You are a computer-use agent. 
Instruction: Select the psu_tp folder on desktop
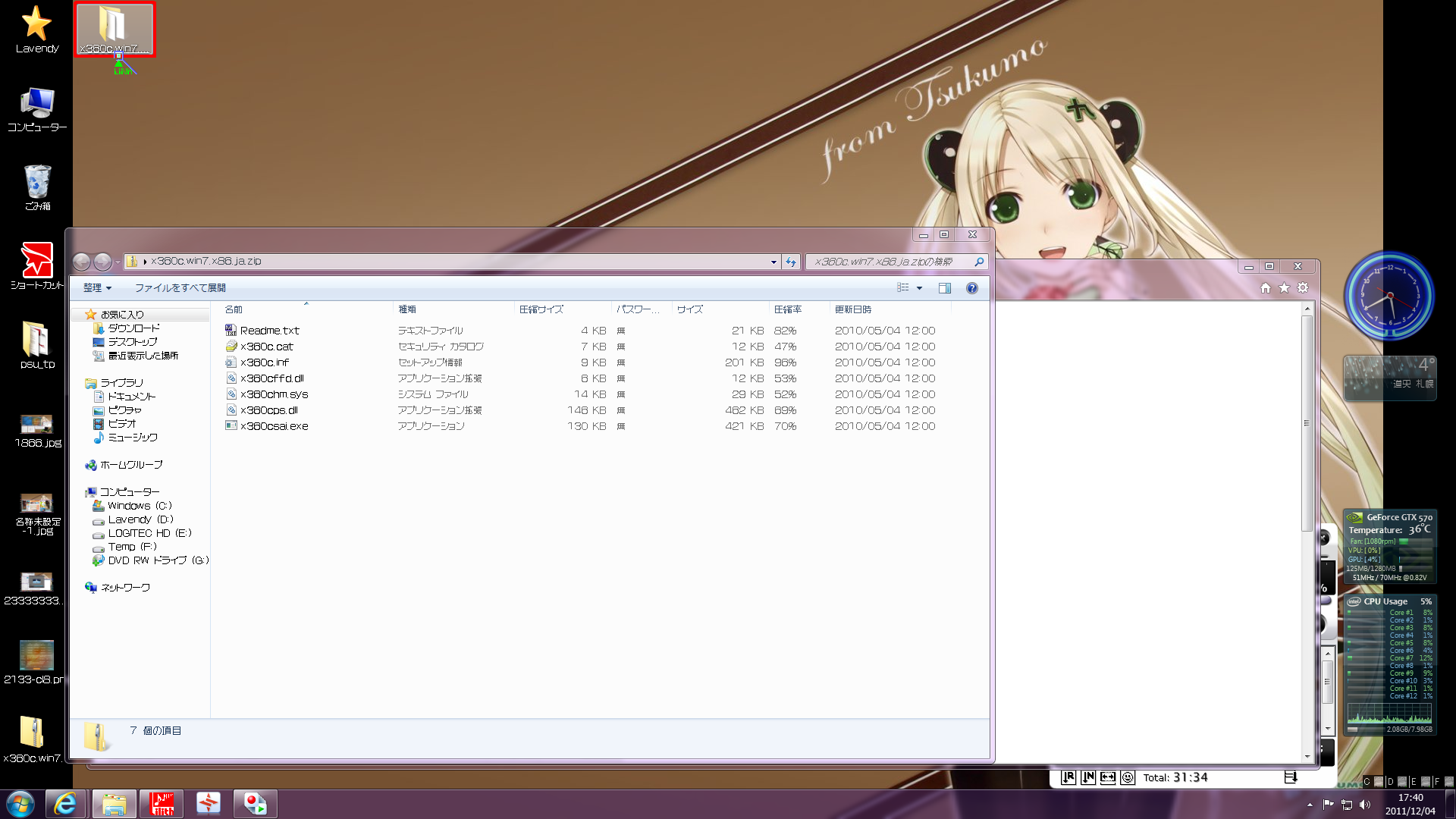pos(36,345)
